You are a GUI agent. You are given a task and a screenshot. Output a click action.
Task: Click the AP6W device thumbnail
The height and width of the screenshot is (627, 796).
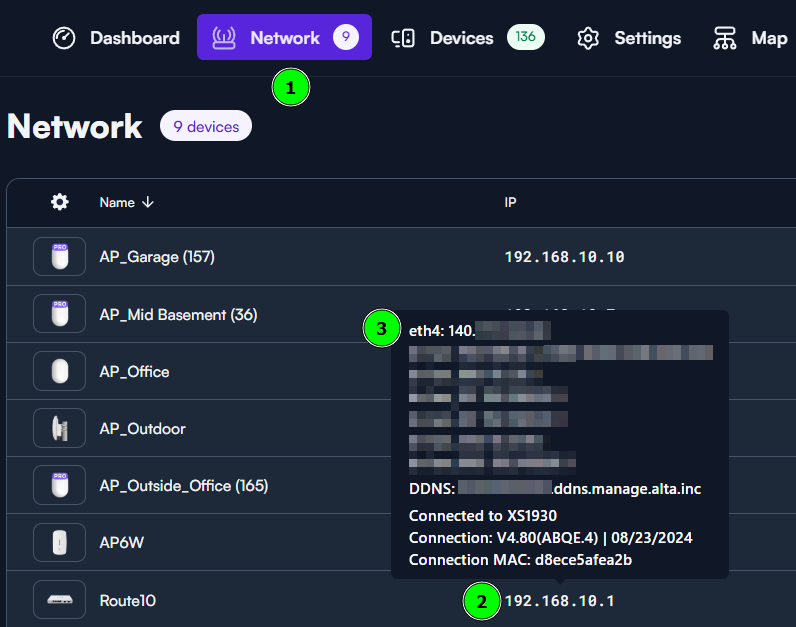(x=59, y=542)
